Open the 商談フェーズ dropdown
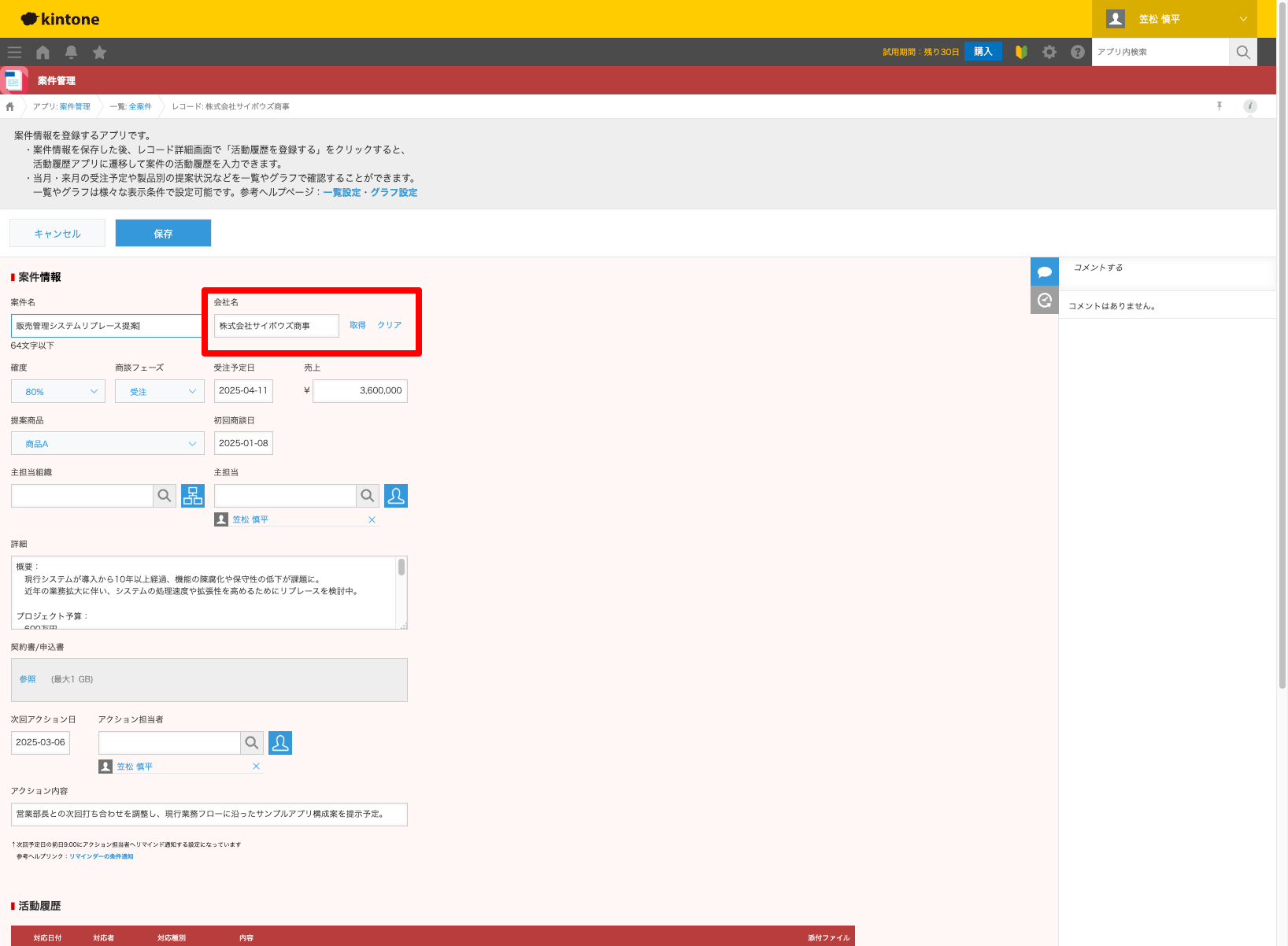 (160, 391)
